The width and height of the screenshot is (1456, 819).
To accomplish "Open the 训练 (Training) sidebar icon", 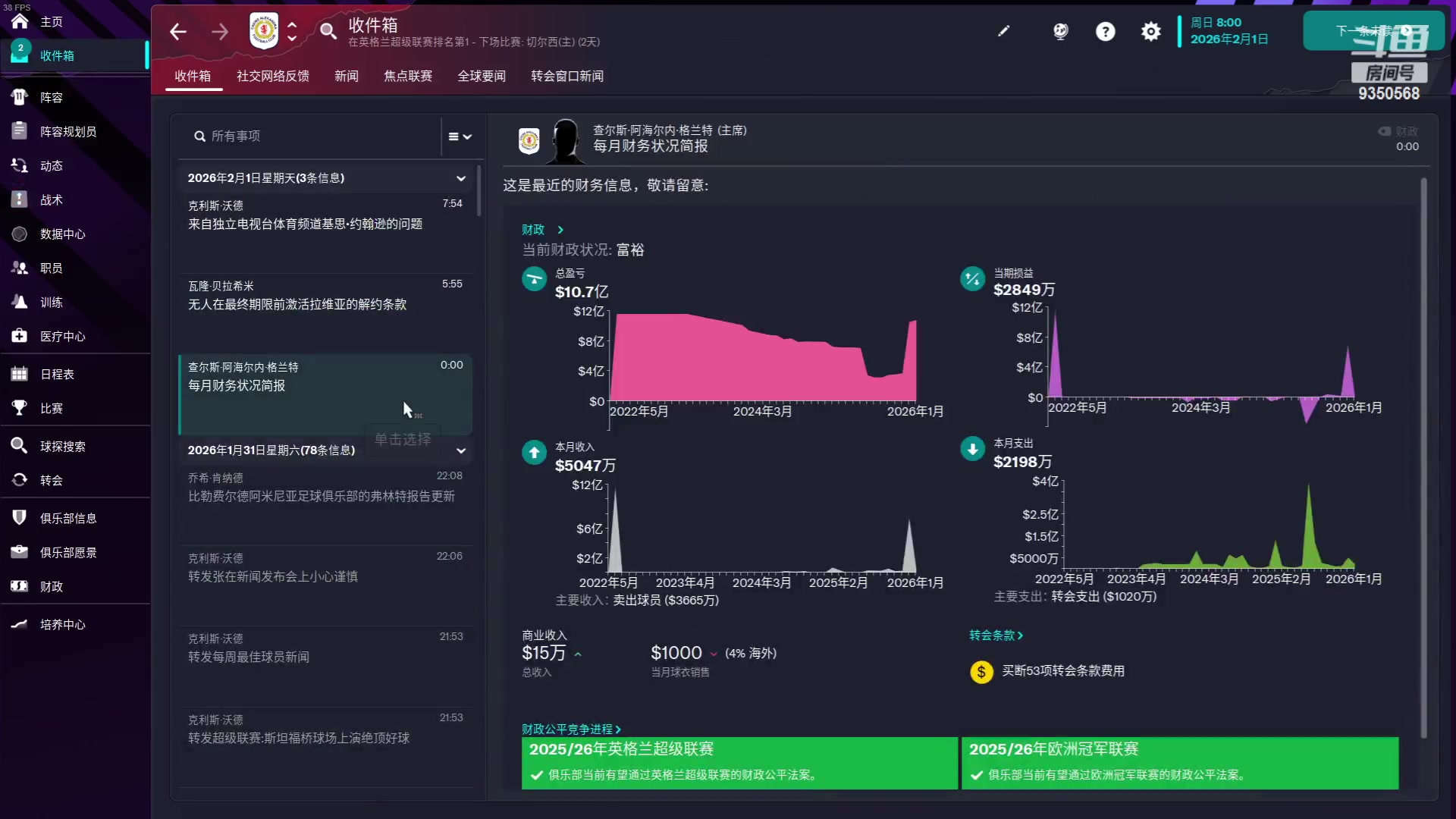I will 20,302.
